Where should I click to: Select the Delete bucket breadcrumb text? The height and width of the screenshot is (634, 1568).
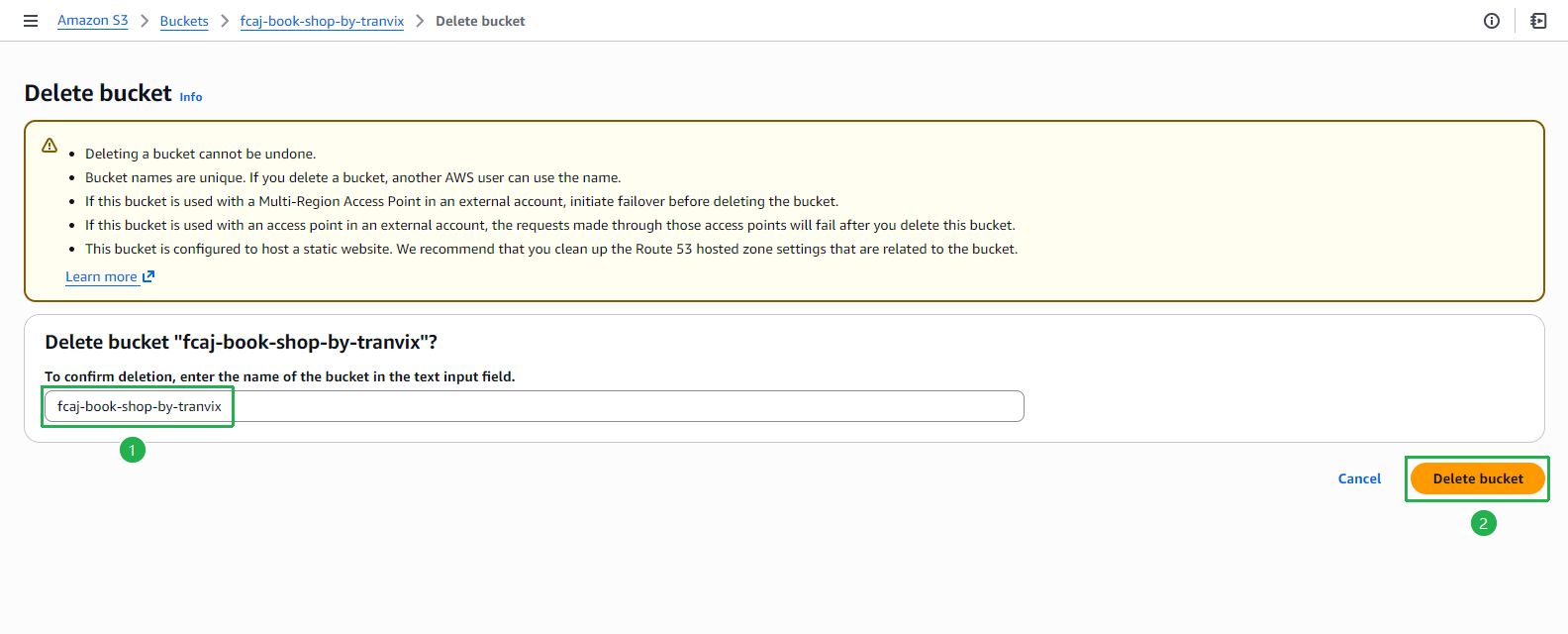click(480, 21)
